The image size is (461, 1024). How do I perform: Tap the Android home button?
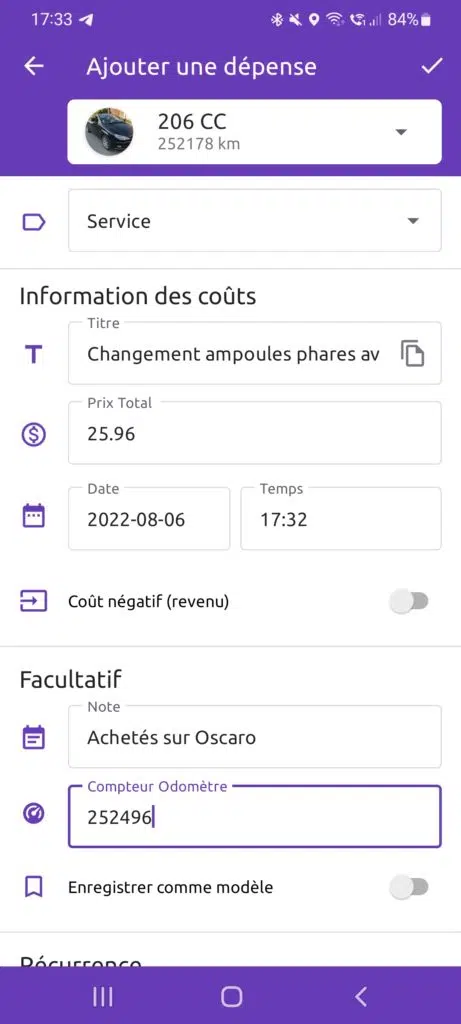[231, 997]
